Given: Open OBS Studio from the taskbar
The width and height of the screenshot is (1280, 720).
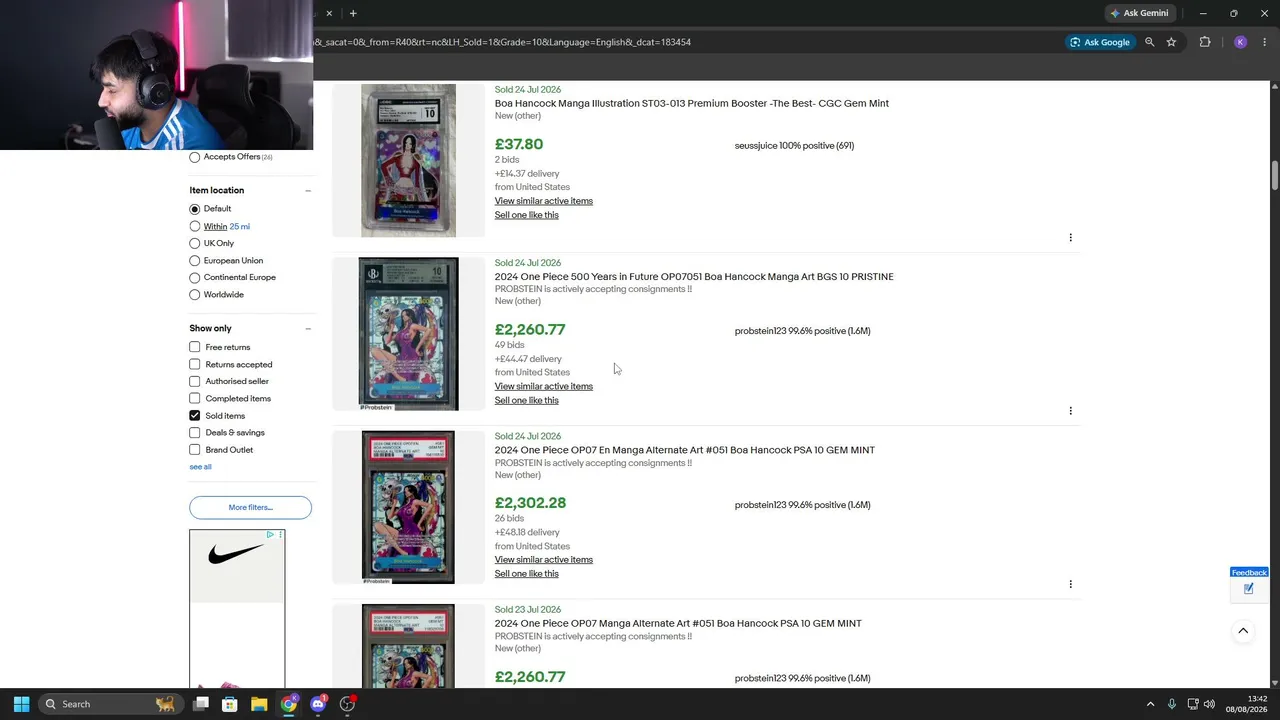Looking at the screenshot, I should coord(347,704).
